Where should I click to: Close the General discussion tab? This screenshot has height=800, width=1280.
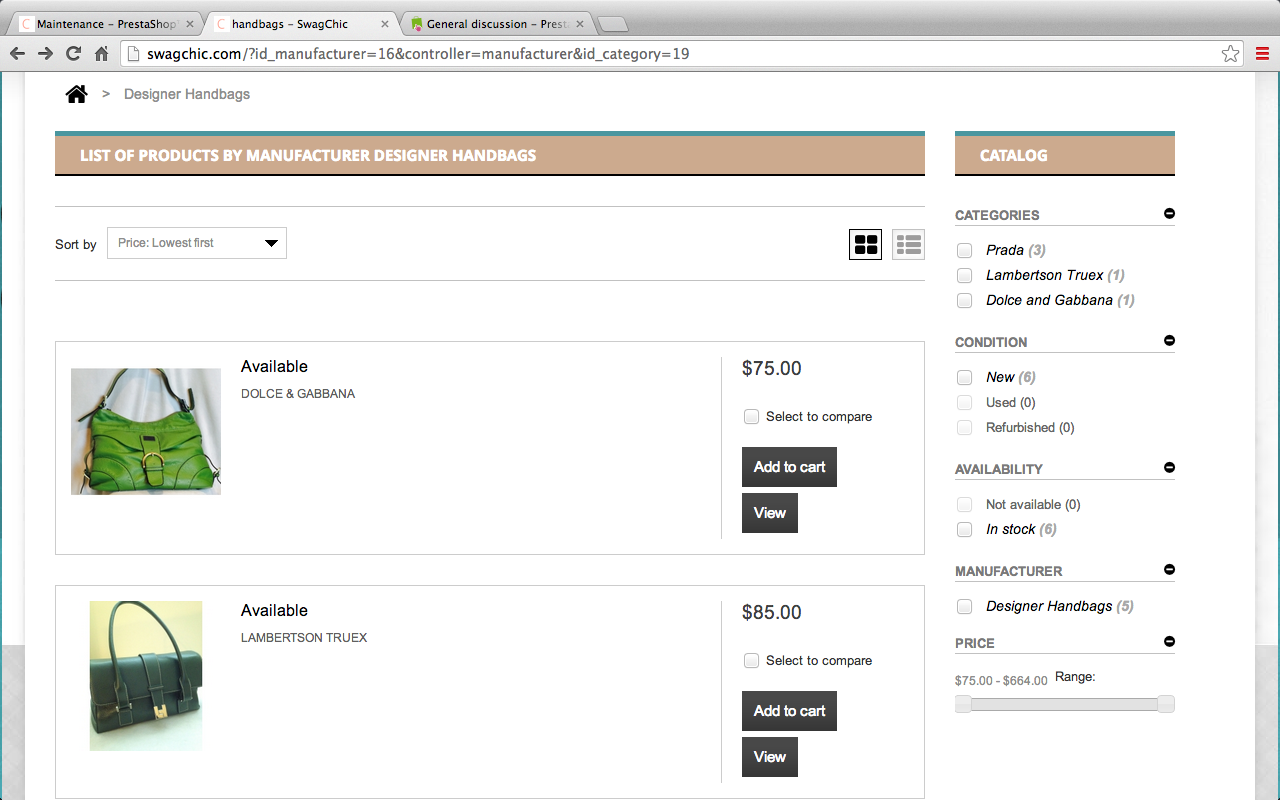(x=580, y=24)
